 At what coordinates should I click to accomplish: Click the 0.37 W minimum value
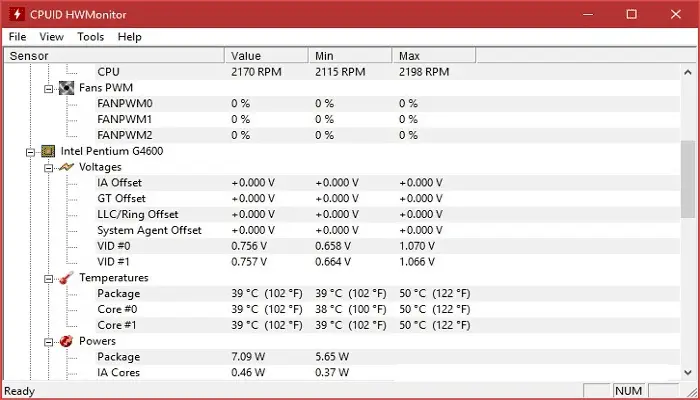[332, 372]
